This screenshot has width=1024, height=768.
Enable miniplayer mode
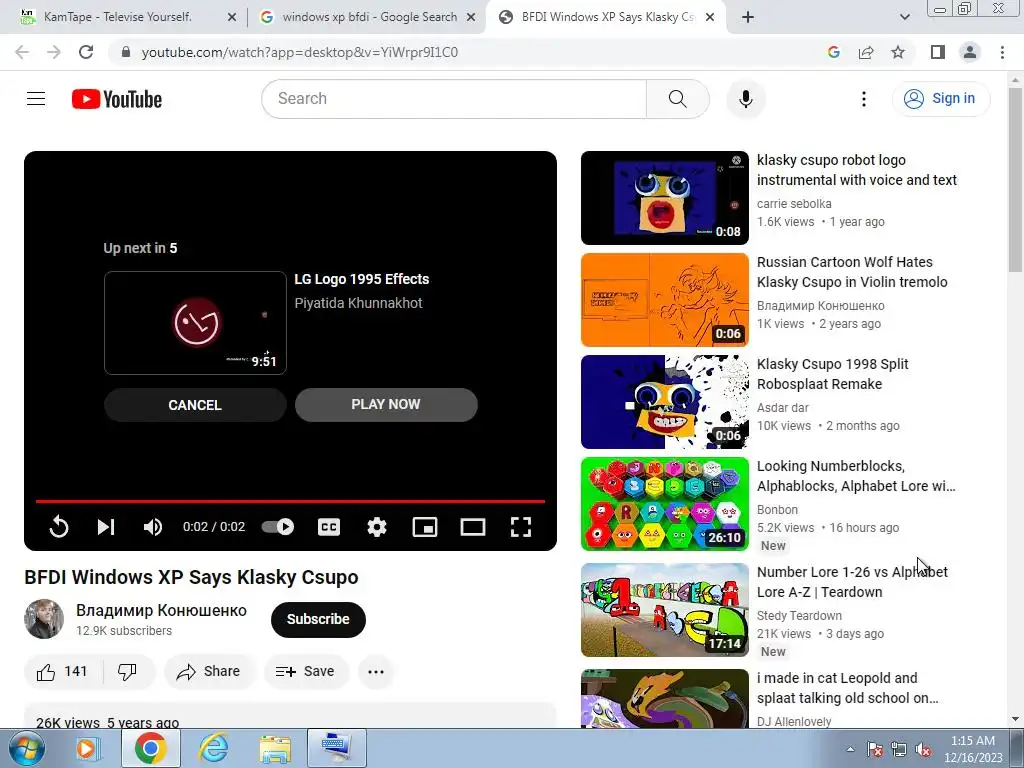pos(424,527)
